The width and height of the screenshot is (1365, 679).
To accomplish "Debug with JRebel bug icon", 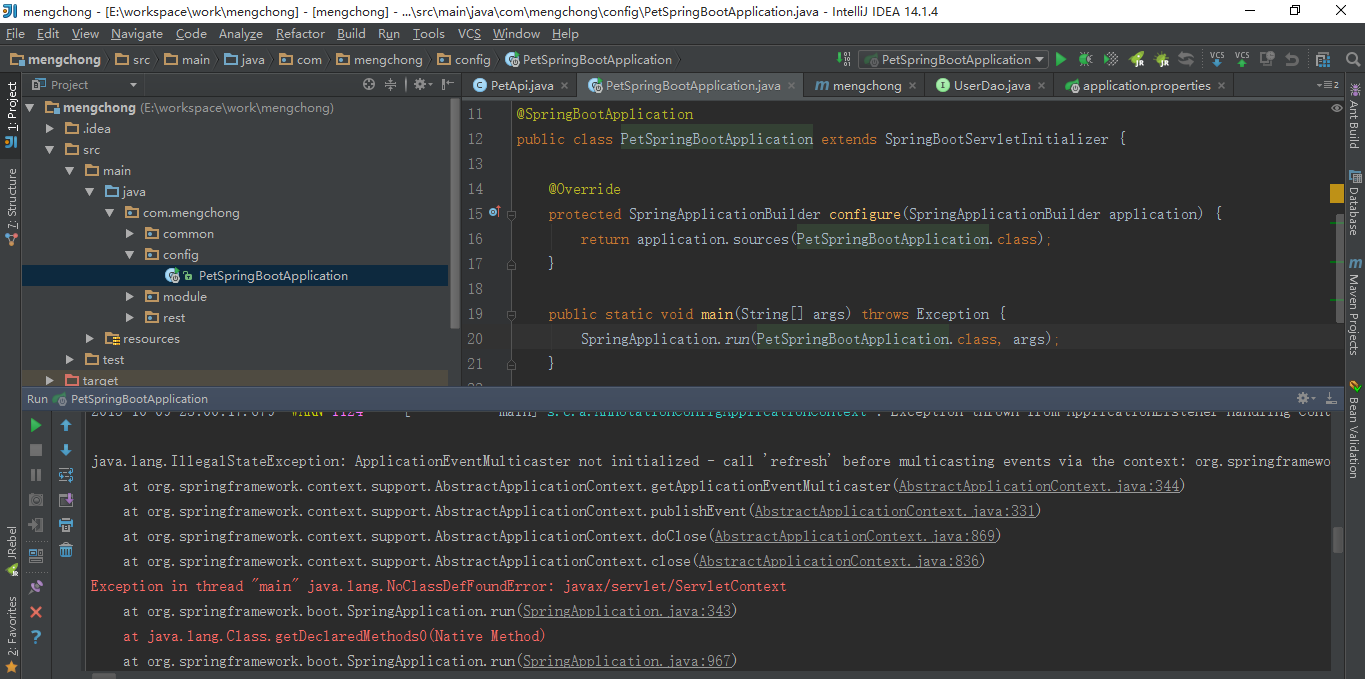I will point(1161,60).
